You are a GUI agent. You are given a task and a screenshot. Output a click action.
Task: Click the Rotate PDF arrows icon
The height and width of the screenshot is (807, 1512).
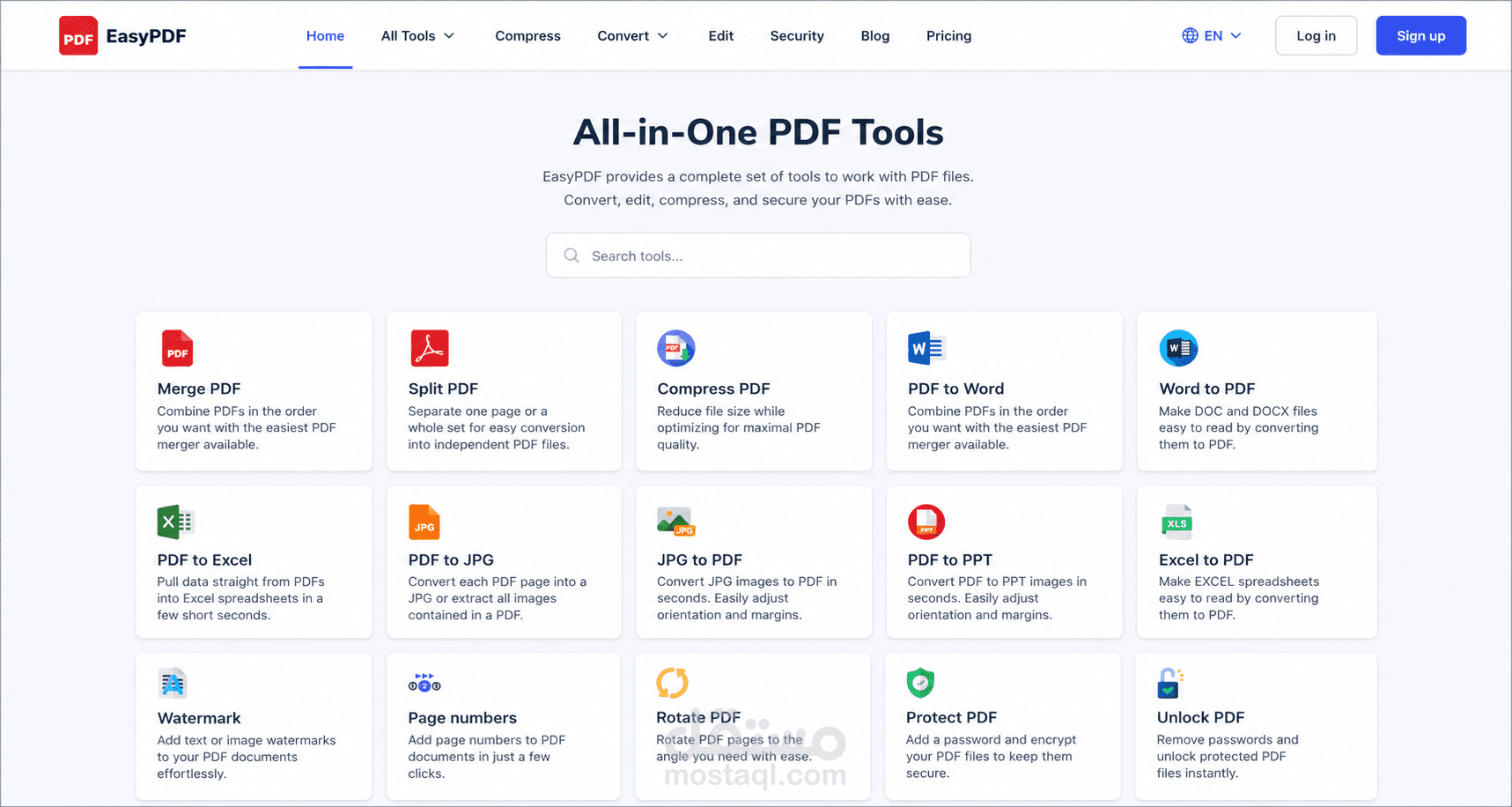click(672, 683)
